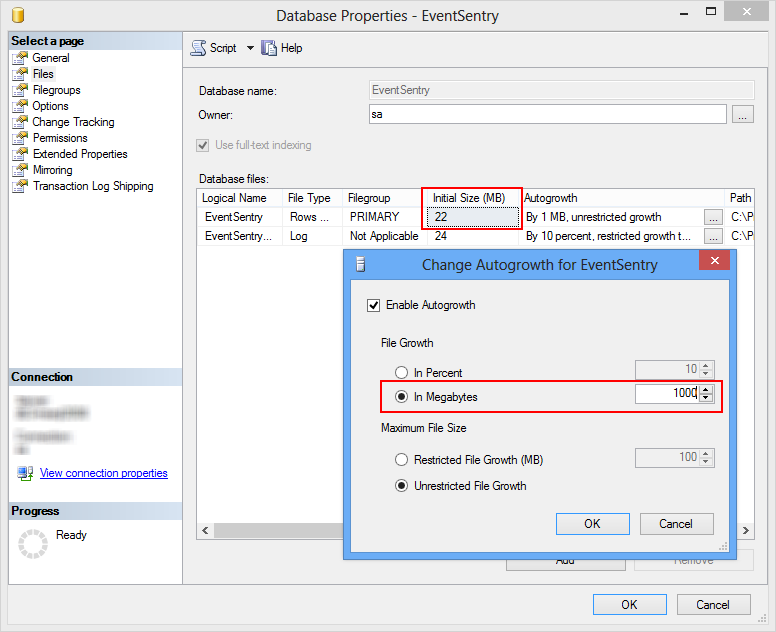Click the Mirroring page icon
776x632 pixels.
(20, 170)
